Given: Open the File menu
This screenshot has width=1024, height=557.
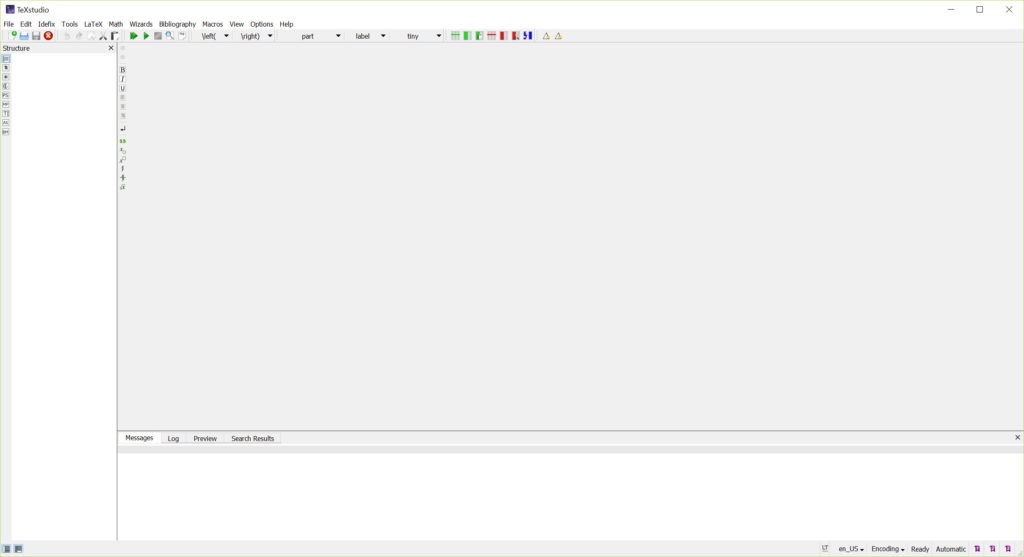Looking at the screenshot, I should pyautogui.click(x=8, y=24).
